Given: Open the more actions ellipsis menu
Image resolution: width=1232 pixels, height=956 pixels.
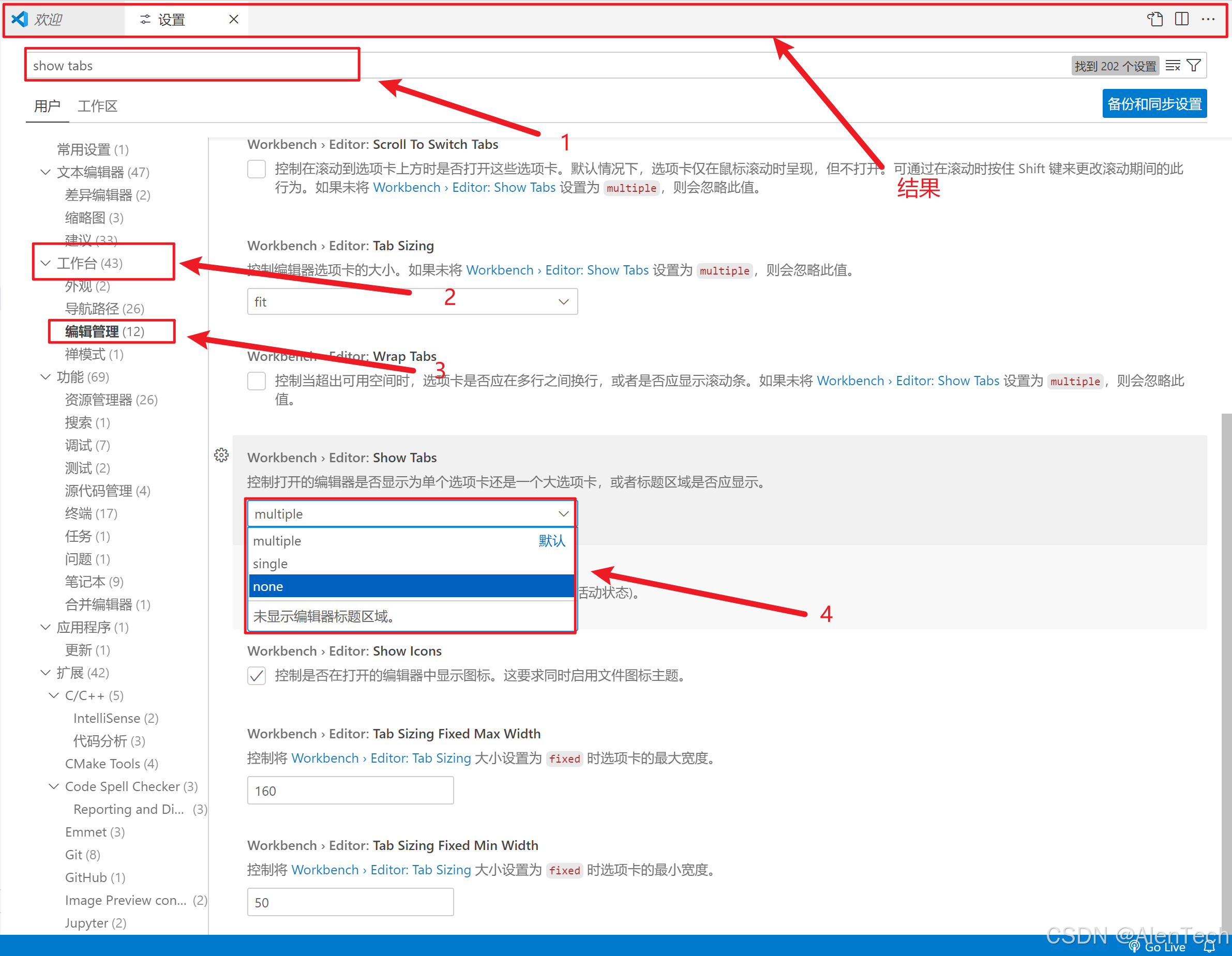Looking at the screenshot, I should pos(1208,19).
